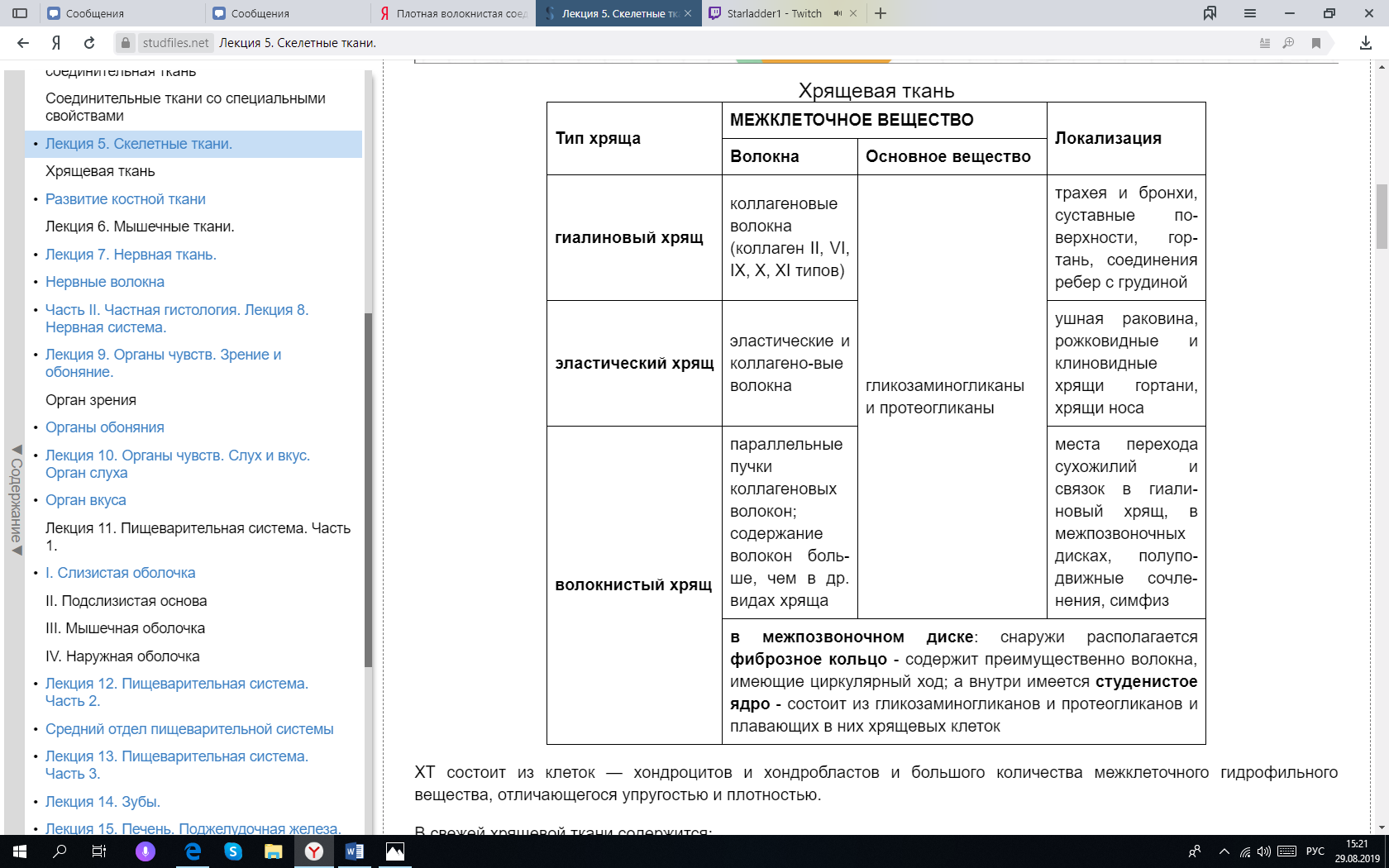This screenshot has height=868, width=1389.
Task: Bookmark this page with the flag icon
Action: [1316, 43]
